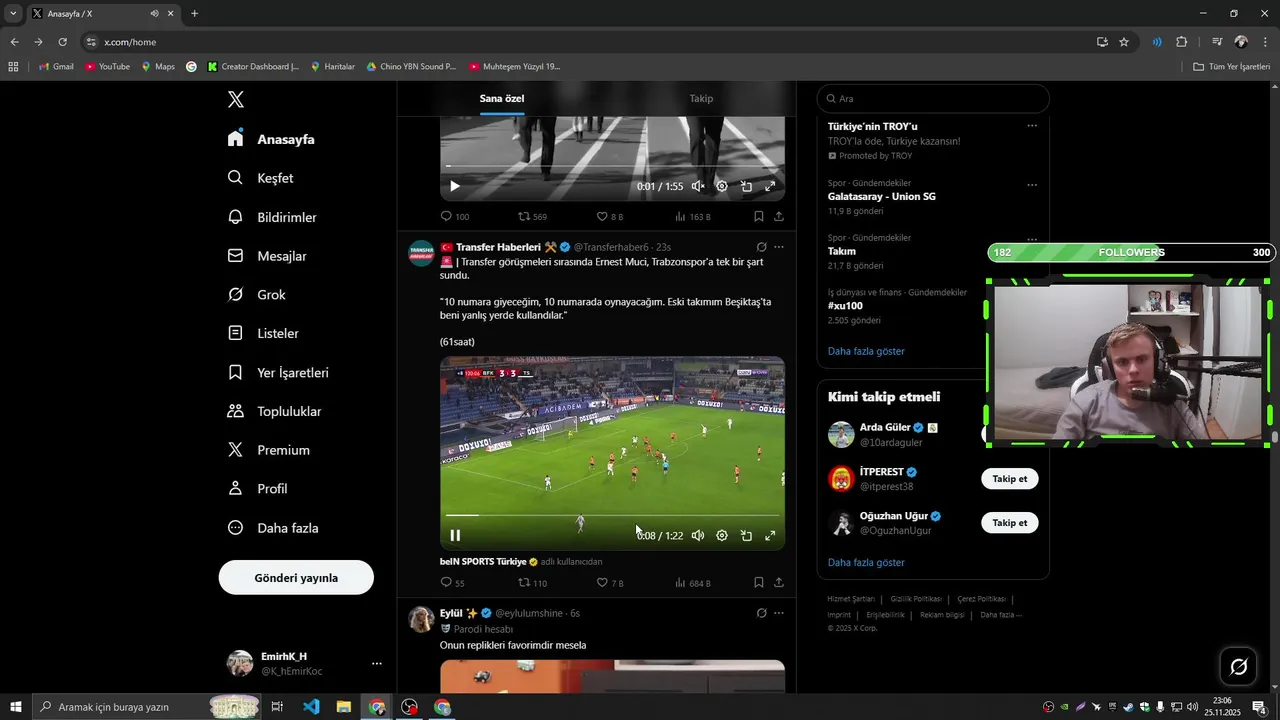Open more options on Transfer Haberleri post
The height and width of the screenshot is (720, 1280).
click(x=779, y=247)
